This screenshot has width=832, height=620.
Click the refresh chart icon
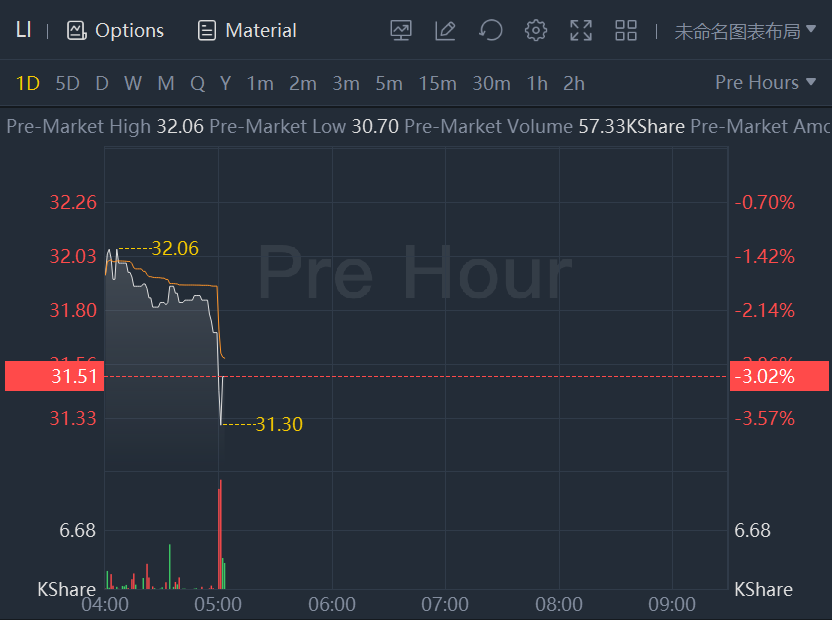[490, 30]
